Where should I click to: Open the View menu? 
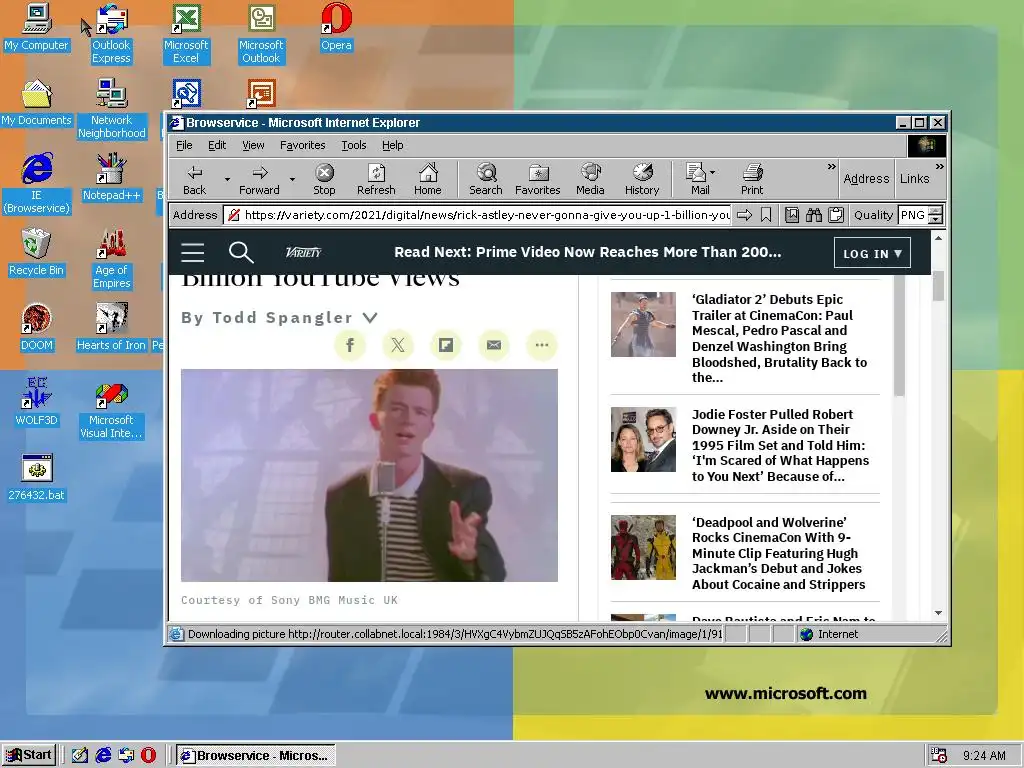coord(253,145)
